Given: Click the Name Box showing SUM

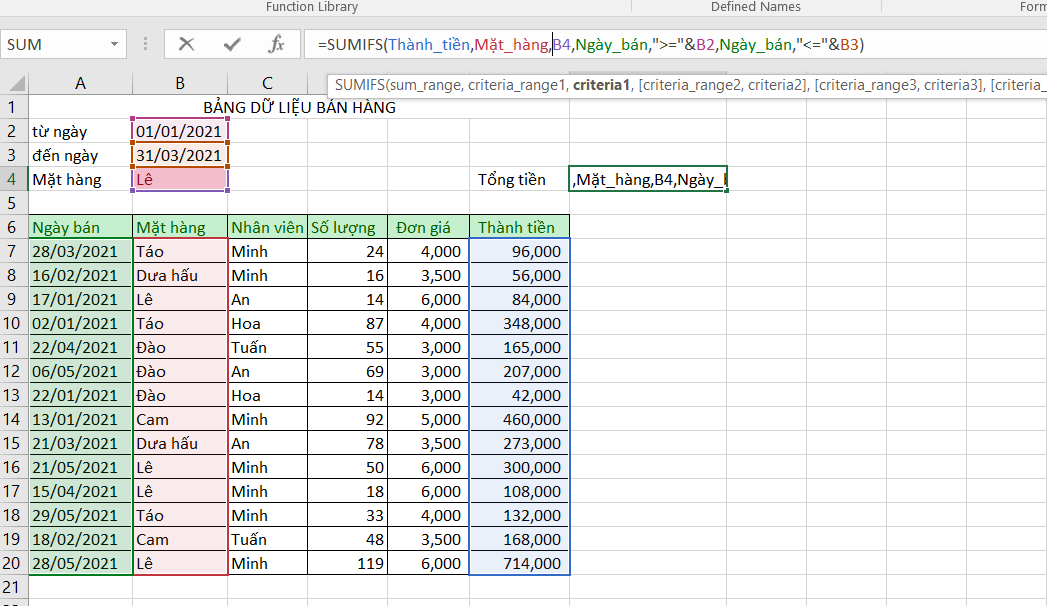Looking at the screenshot, I should point(55,45).
